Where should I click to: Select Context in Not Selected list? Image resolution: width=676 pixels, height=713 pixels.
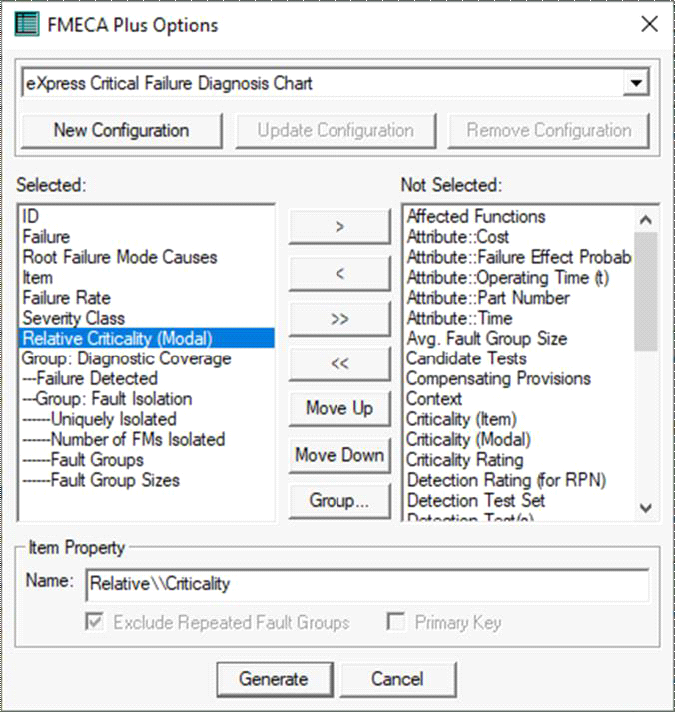[519, 399]
